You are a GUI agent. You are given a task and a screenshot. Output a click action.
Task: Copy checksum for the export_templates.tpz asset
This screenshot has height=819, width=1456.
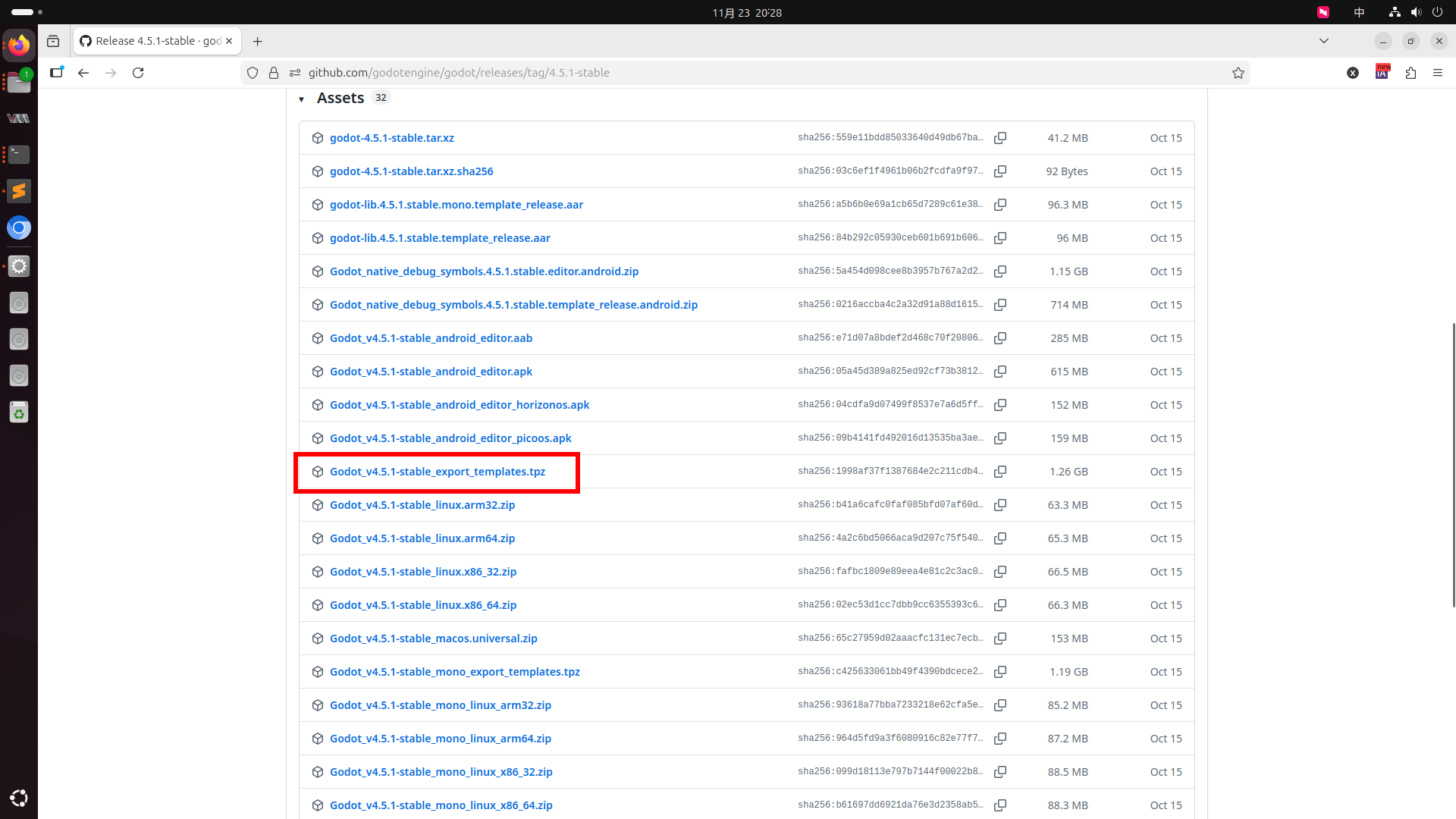[x=1000, y=472]
